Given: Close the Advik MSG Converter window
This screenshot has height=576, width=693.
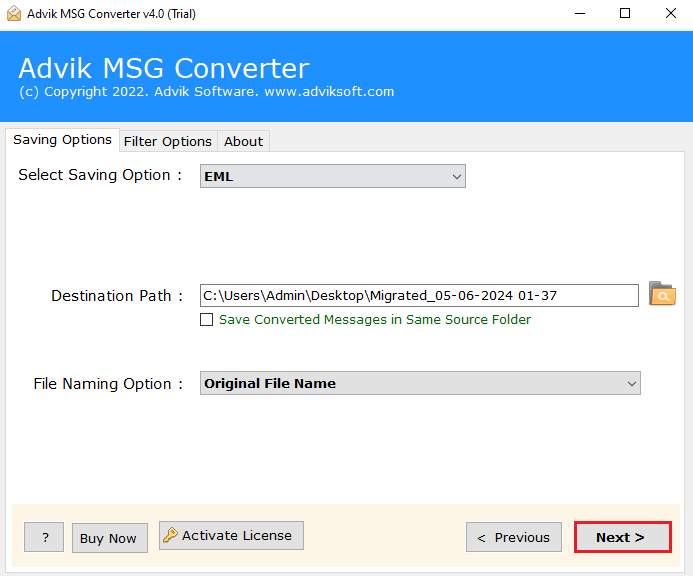Looking at the screenshot, I should pos(670,14).
